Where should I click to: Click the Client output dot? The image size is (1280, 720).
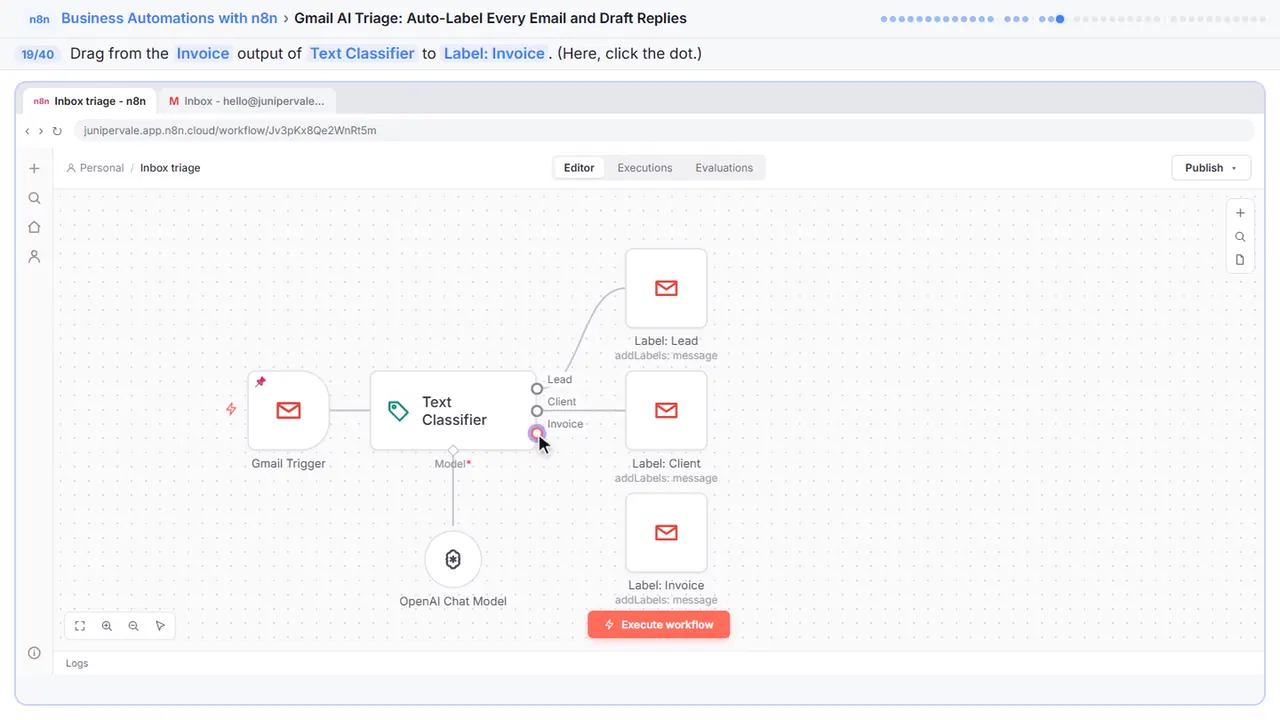pyautogui.click(x=537, y=410)
